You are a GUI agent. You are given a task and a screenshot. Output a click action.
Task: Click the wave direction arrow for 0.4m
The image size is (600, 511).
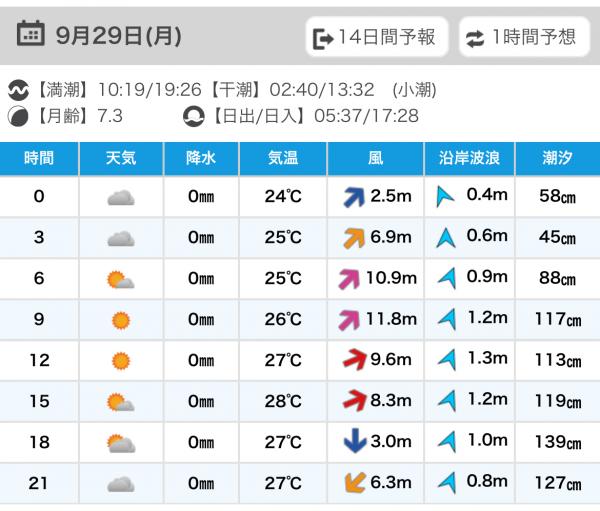click(445, 197)
